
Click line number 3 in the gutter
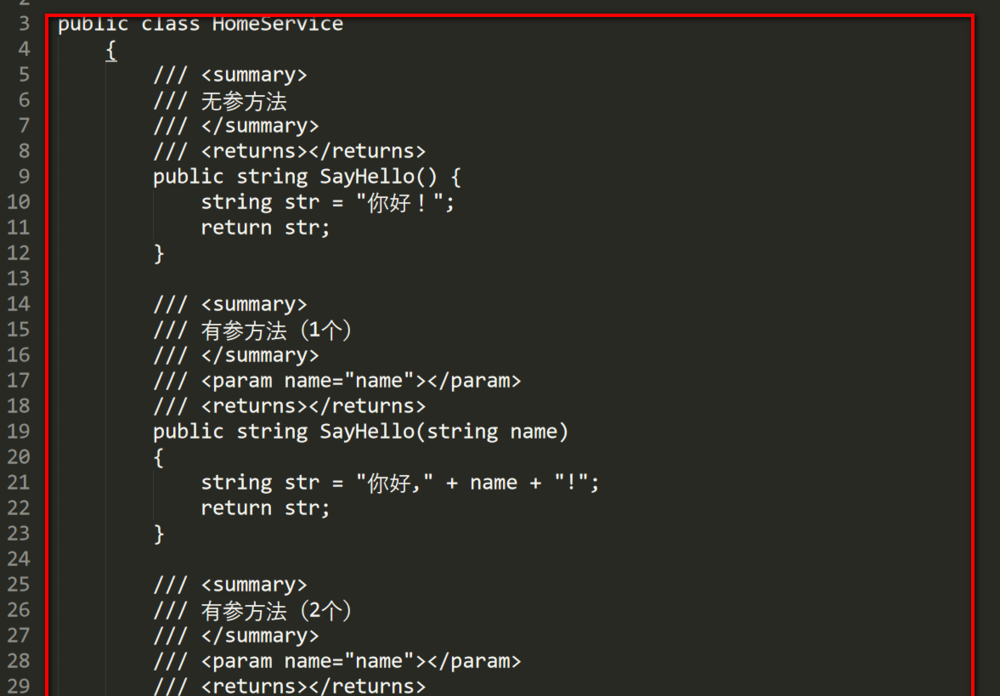(x=24, y=24)
